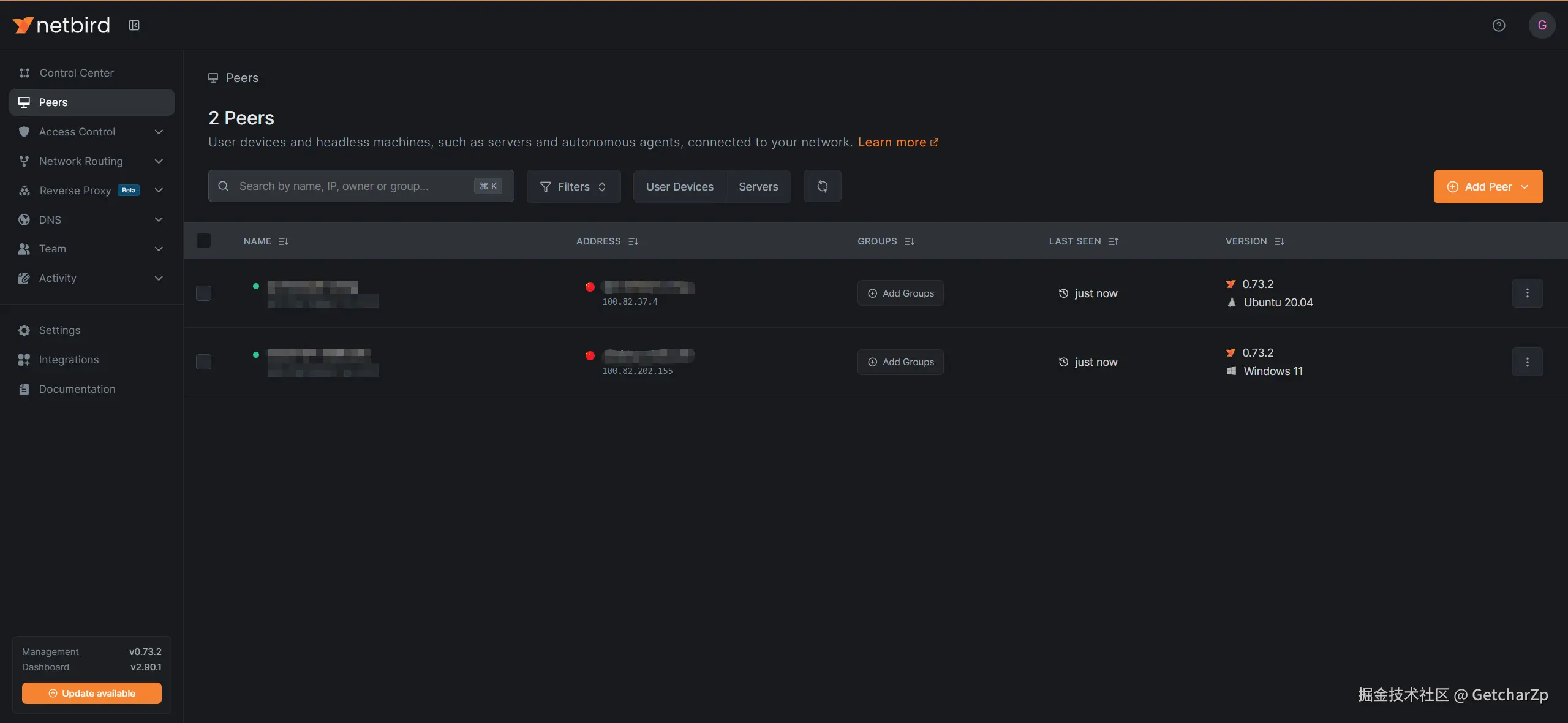Click netbird version icon on Ubuntu row
Screen dimensions: 1568x723
coord(1231,284)
